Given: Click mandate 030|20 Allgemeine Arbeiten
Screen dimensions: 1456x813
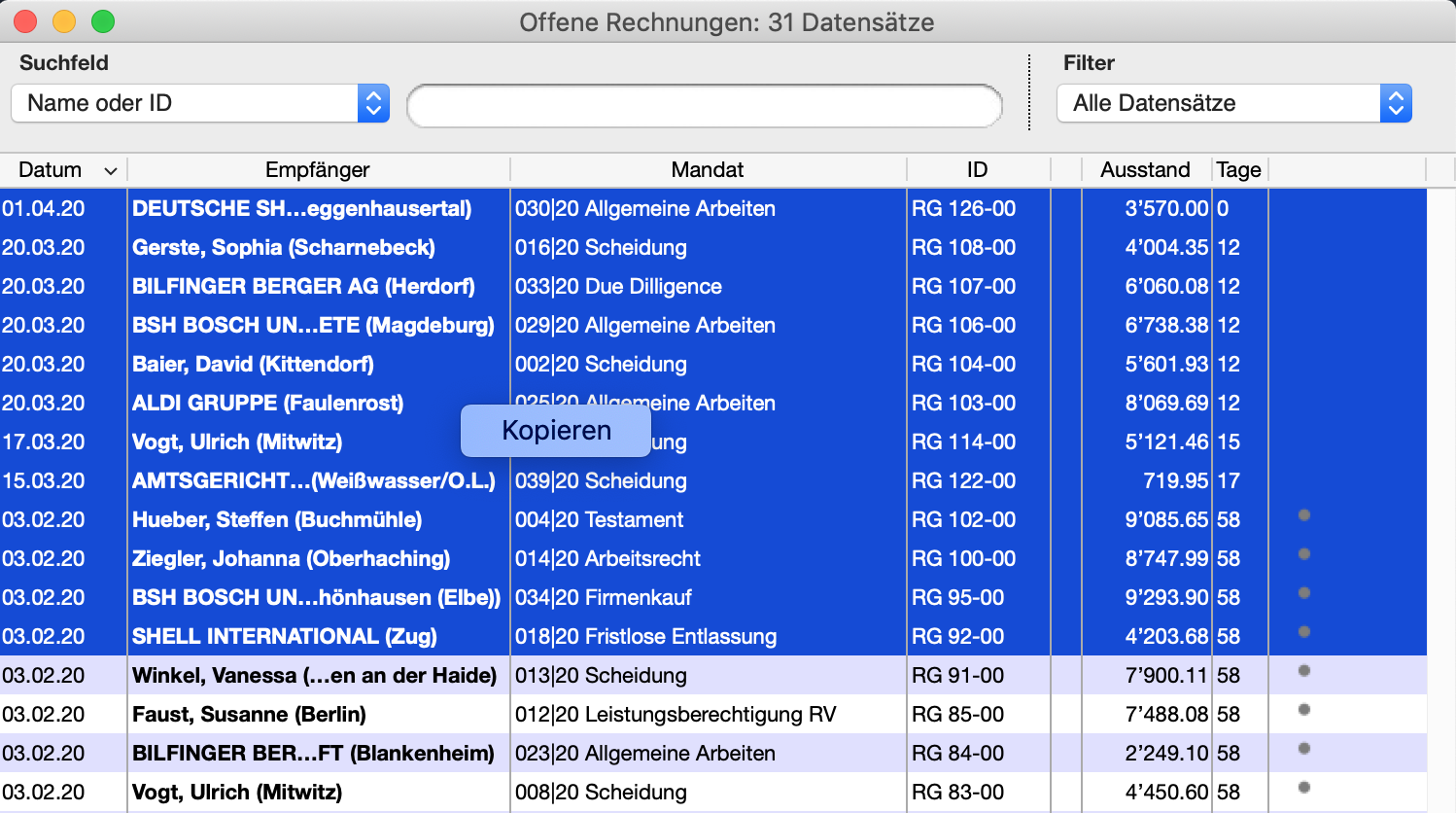Looking at the screenshot, I should click(x=645, y=209).
